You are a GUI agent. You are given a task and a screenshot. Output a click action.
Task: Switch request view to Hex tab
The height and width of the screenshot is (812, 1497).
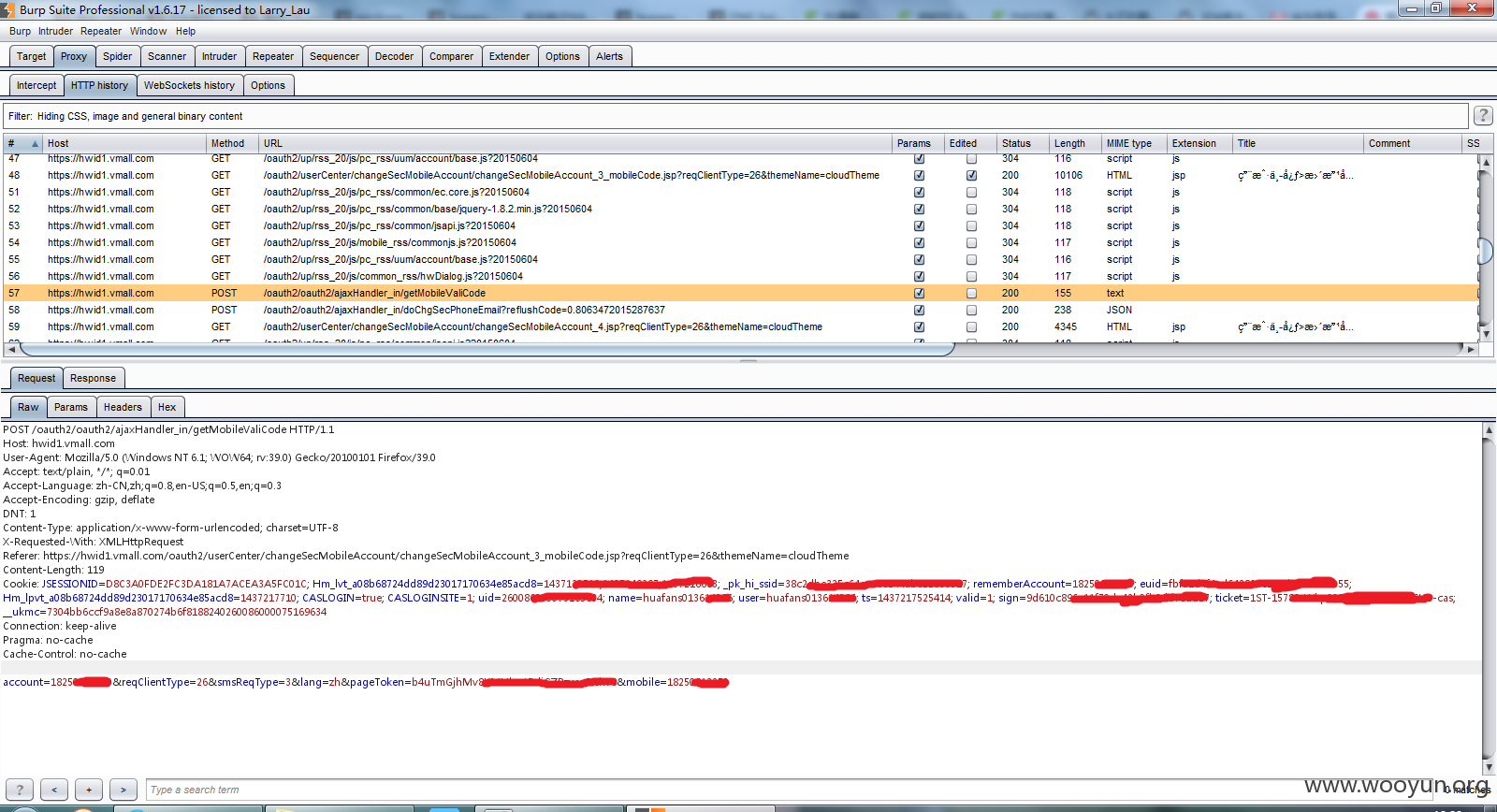coord(167,407)
